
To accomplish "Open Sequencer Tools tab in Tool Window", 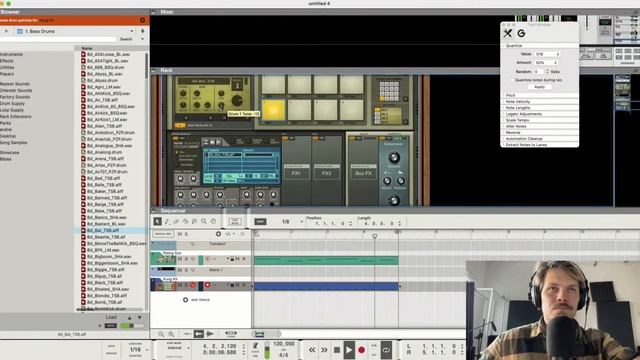I will pyautogui.click(x=507, y=33).
